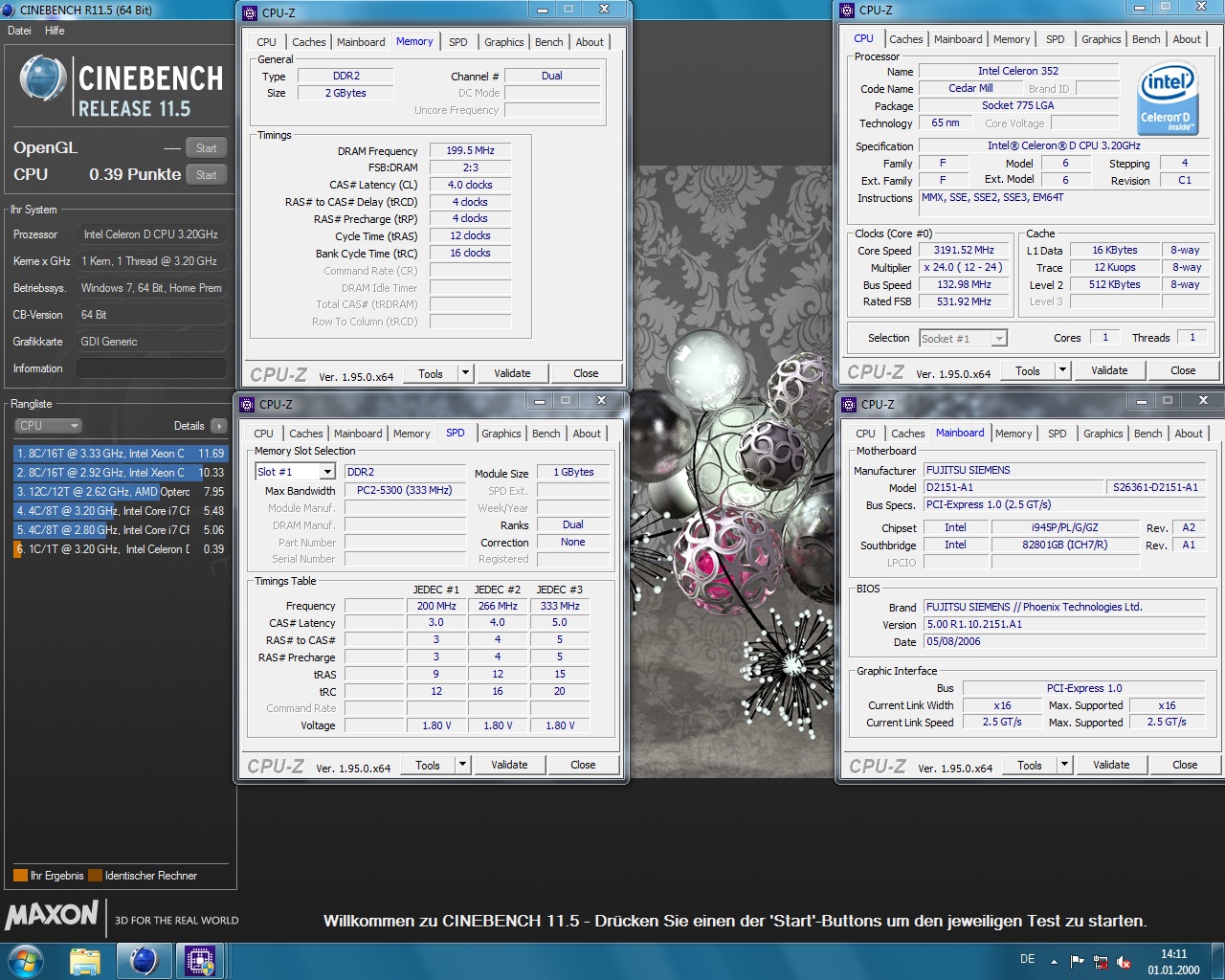Click Validate in the Memory window
Image resolution: width=1225 pixels, height=980 pixels.
point(512,373)
